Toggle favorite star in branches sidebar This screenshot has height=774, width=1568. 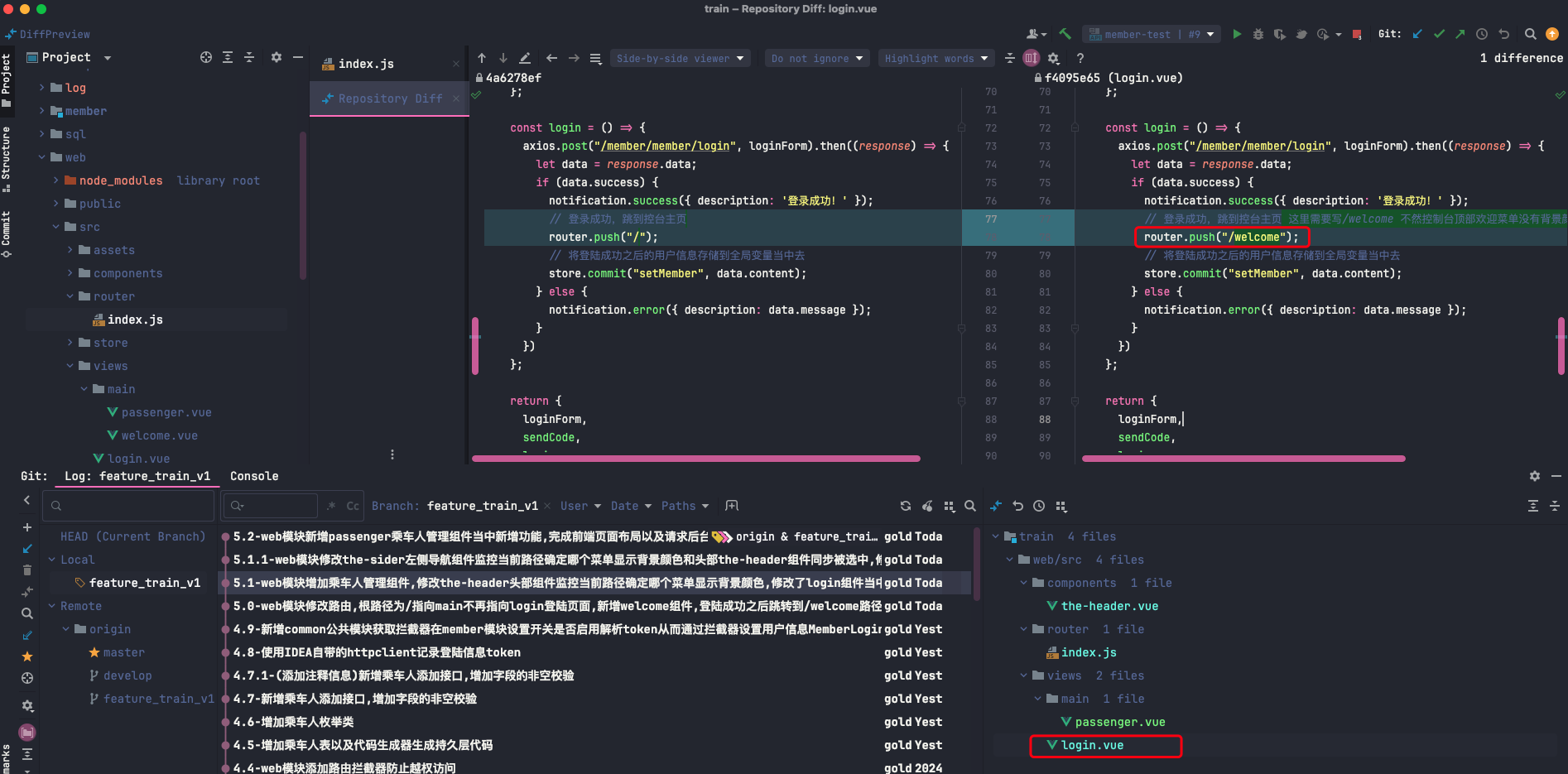[x=26, y=656]
